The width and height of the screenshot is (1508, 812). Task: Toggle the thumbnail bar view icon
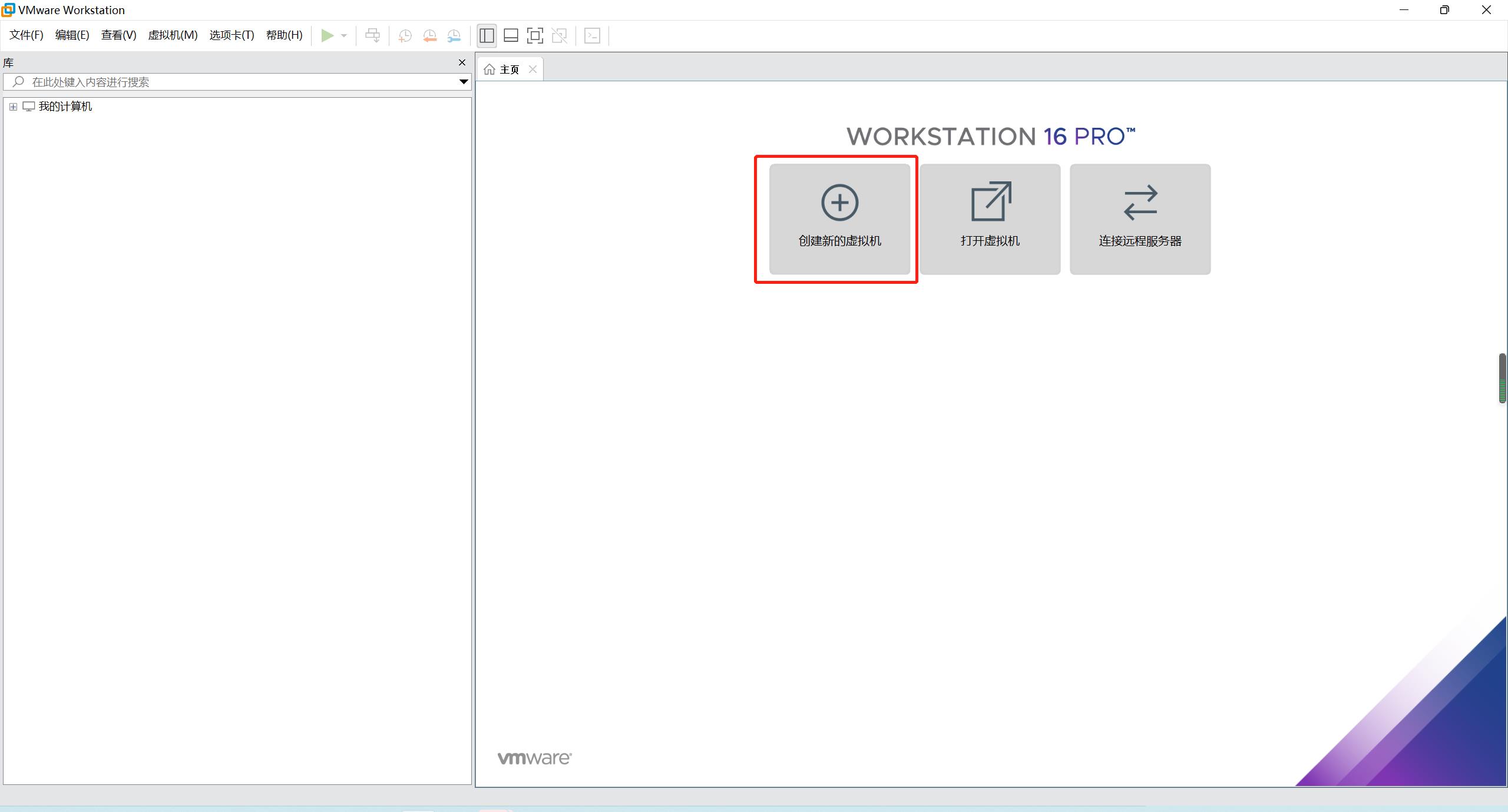tap(511, 36)
